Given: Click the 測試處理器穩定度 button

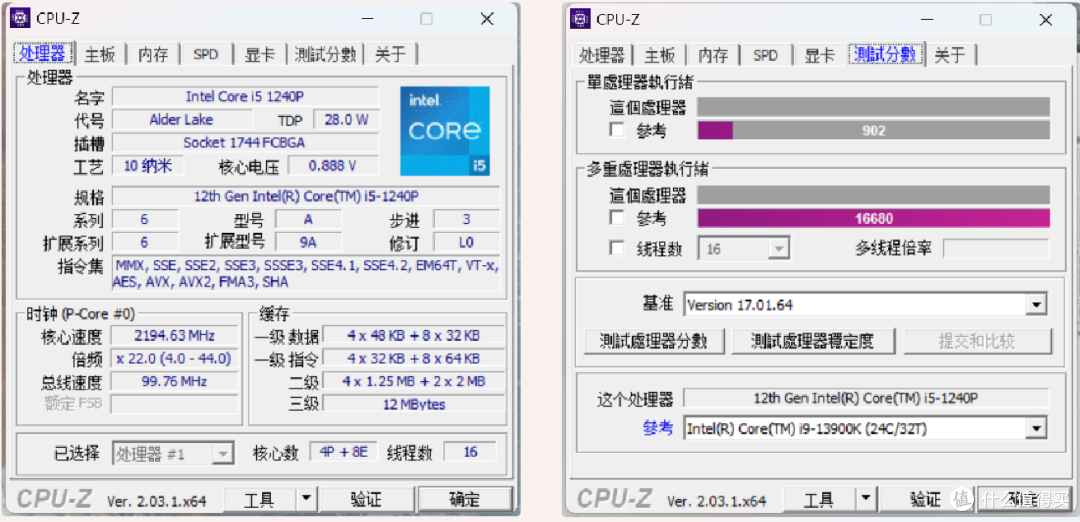Looking at the screenshot, I should (813, 341).
